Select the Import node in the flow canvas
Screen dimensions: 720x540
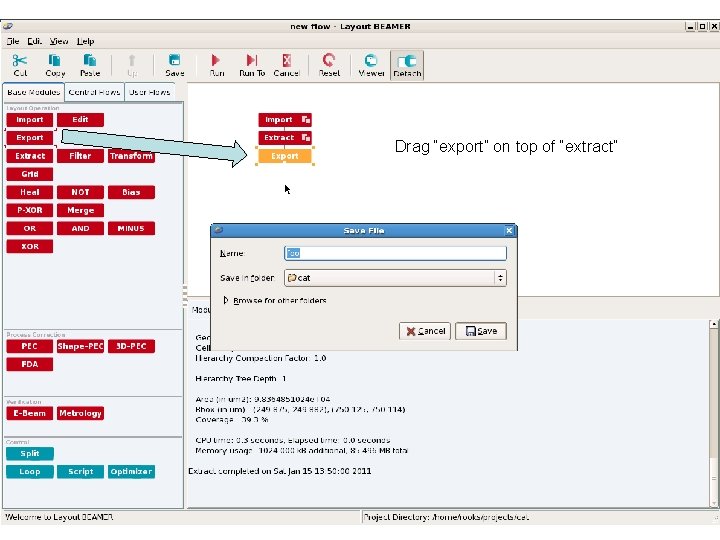(285, 120)
